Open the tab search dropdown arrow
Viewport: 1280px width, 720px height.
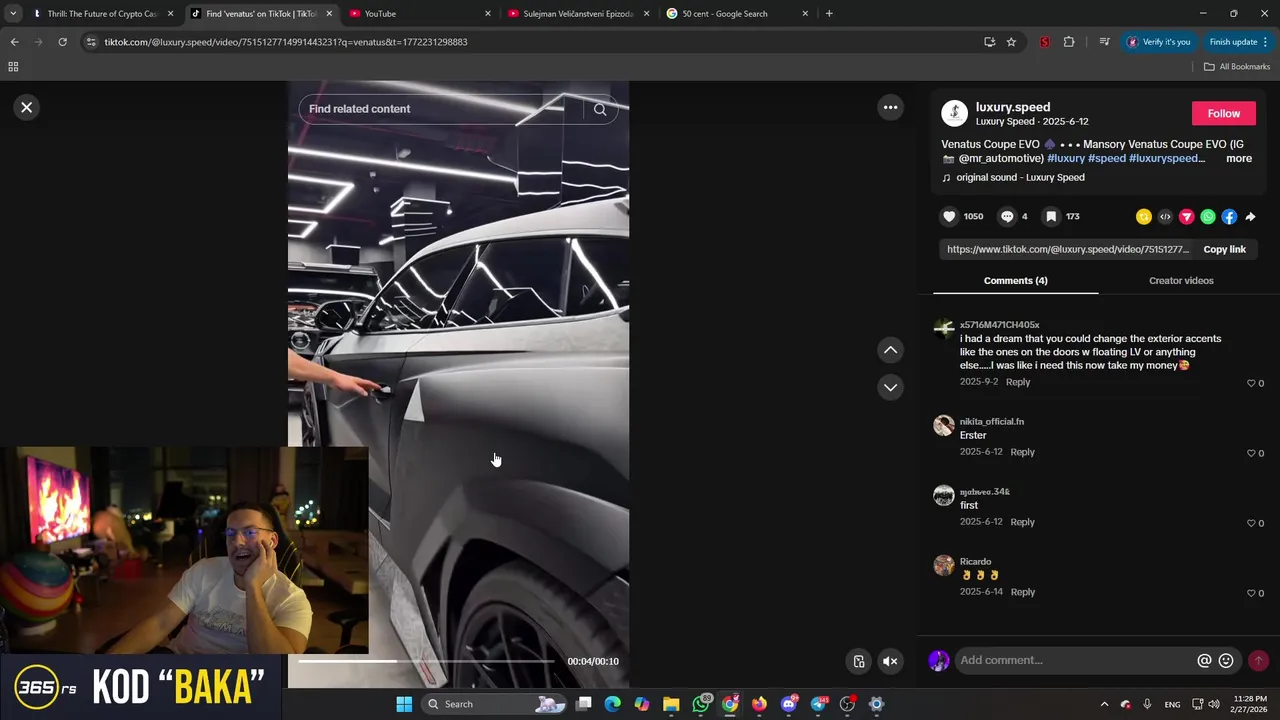pyautogui.click(x=13, y=14)
